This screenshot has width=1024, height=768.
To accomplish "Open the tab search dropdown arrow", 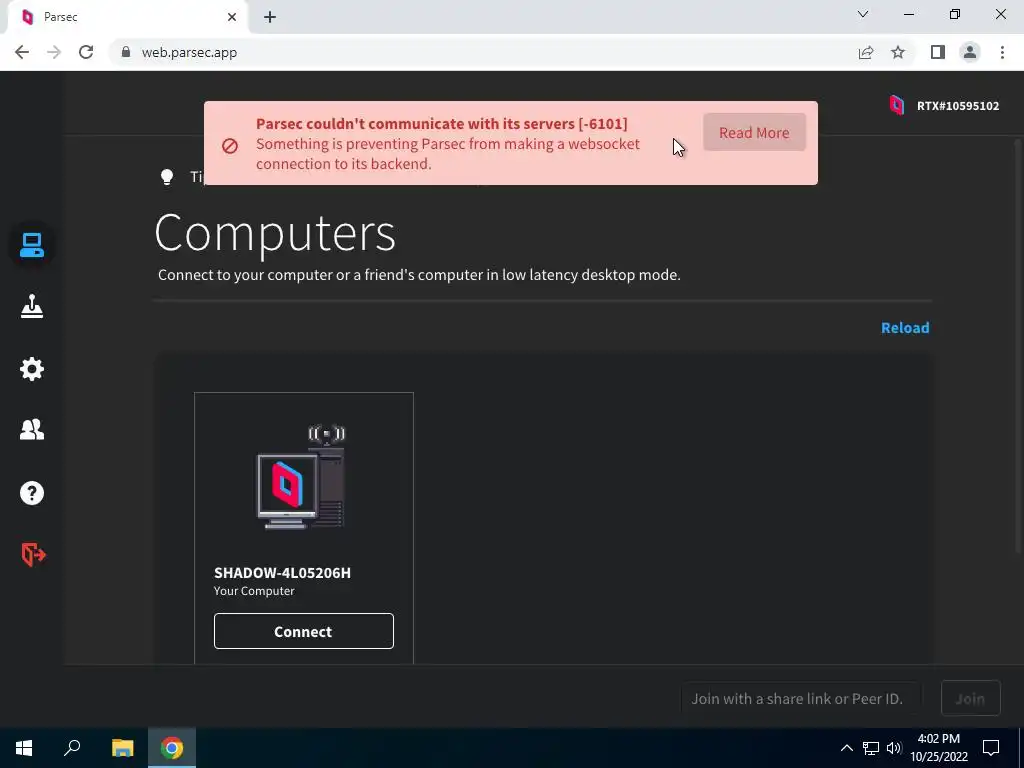I will [x=863, y=14].
